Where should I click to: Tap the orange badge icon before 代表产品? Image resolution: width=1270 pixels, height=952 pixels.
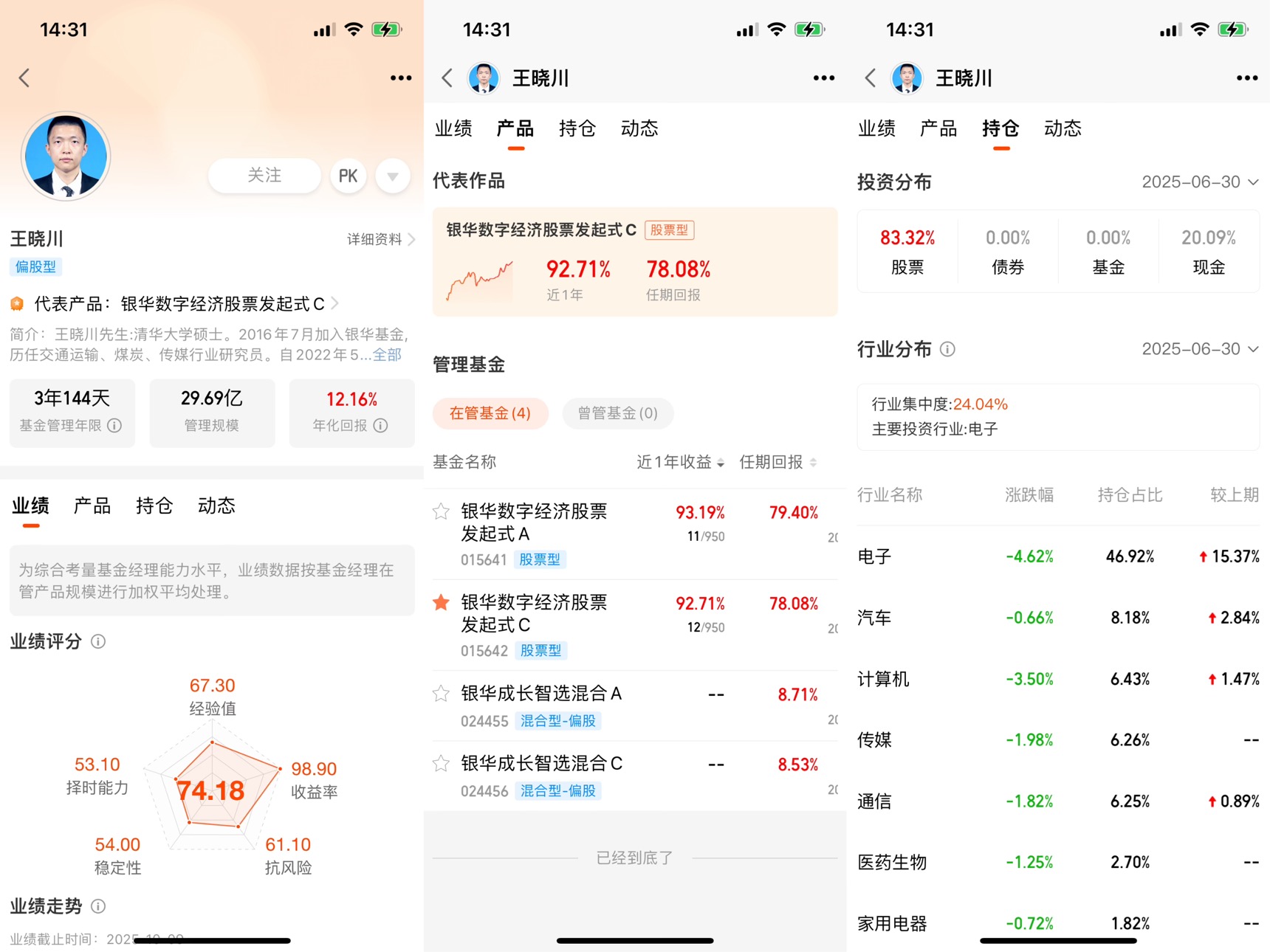[x=17, y=303]
